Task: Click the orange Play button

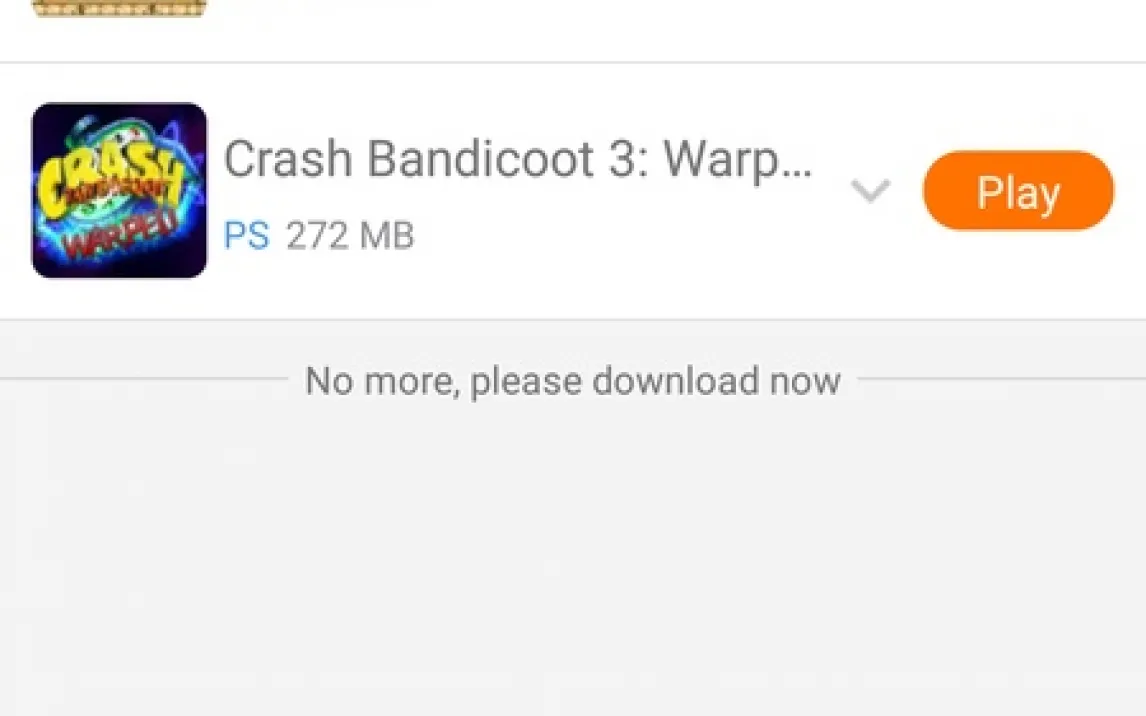Action: point(1018,191)
